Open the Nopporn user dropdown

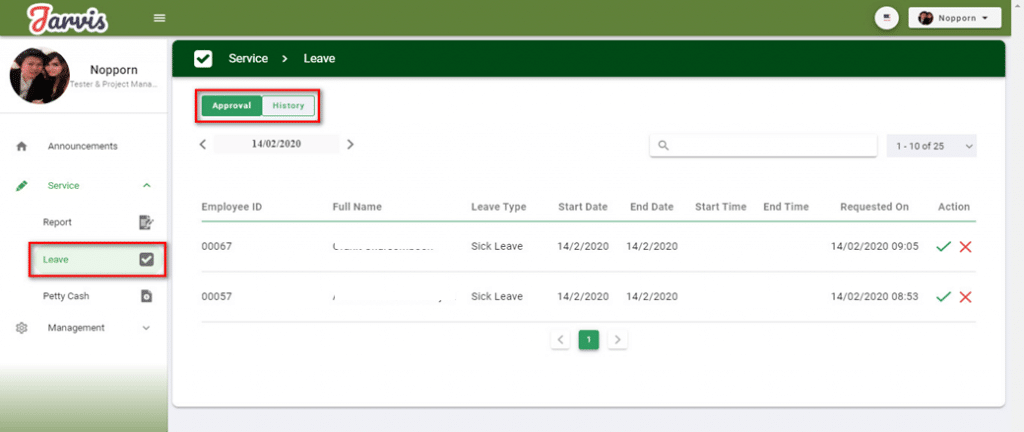(954, 18)
